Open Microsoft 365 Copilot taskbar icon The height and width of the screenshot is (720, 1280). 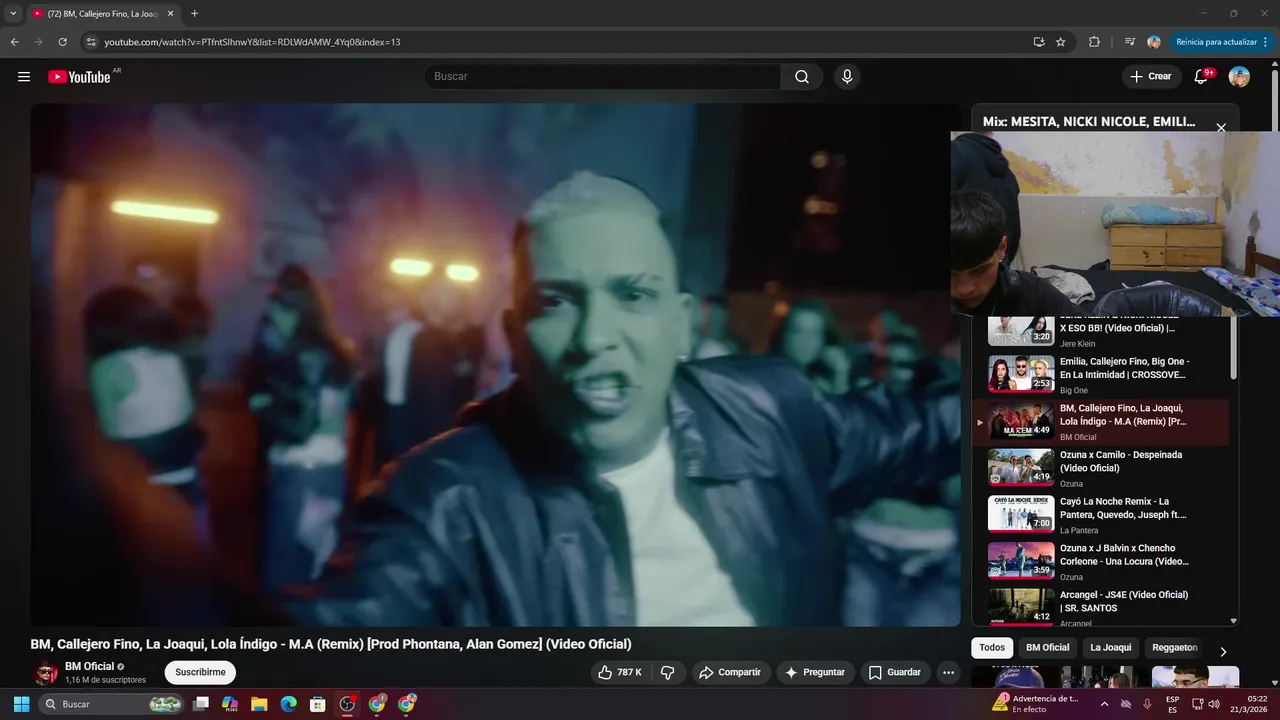[230, 704]
